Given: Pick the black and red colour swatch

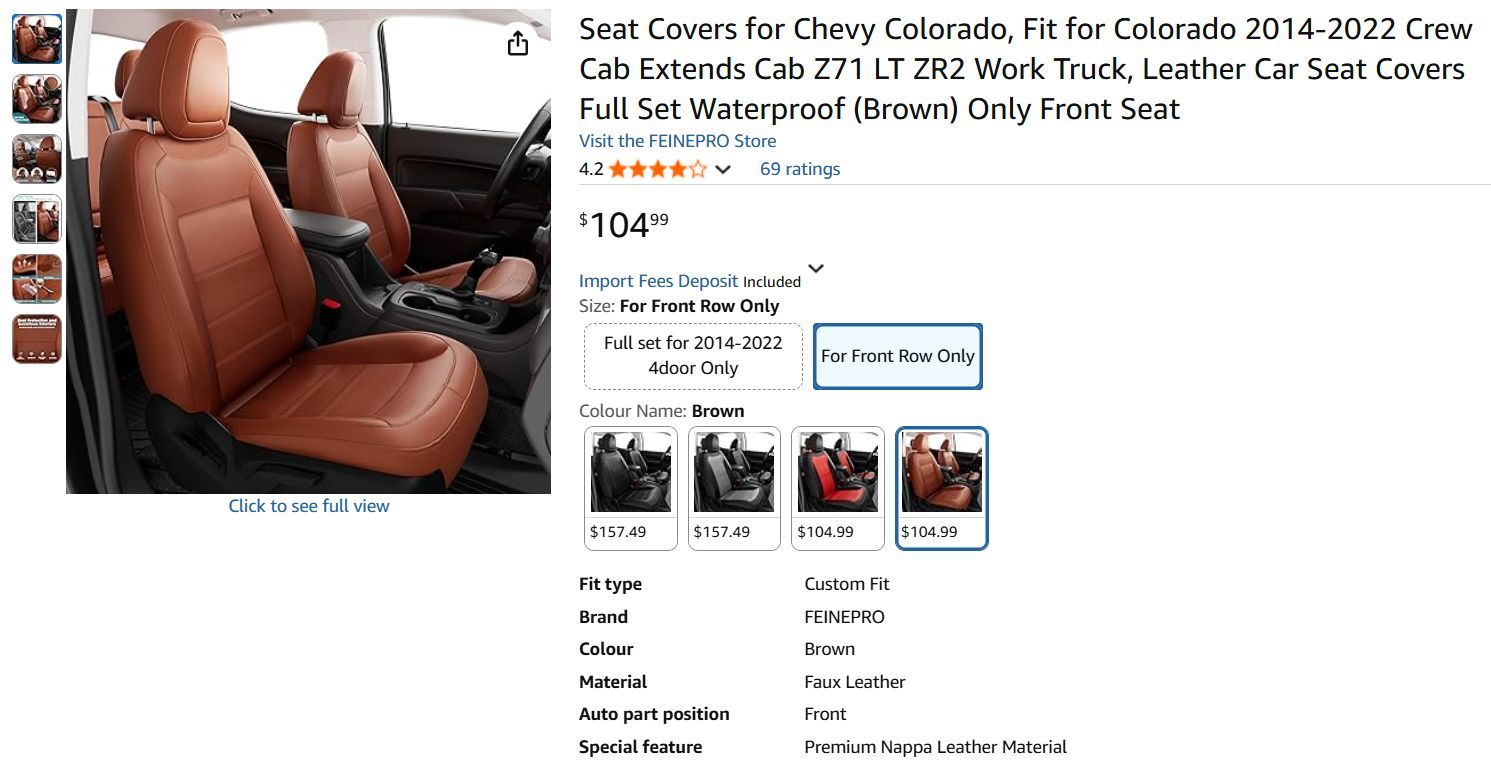Looking at the screenshot, I should (837, 488).
